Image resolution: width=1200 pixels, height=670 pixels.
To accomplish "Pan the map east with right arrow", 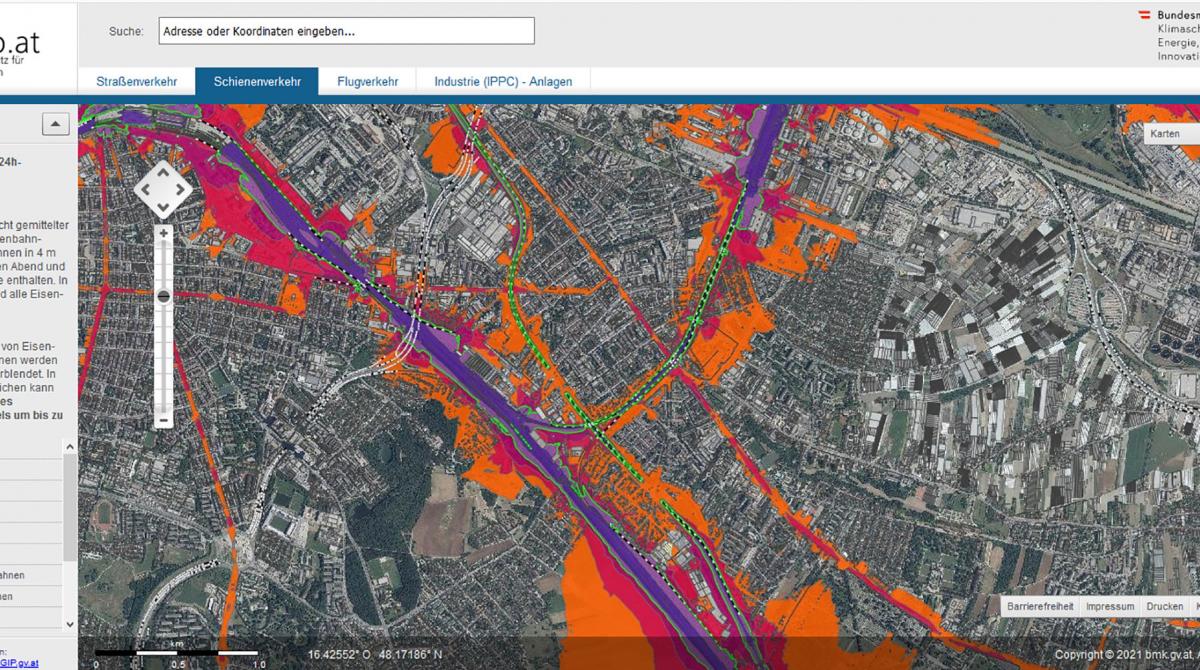I will 181,188.
